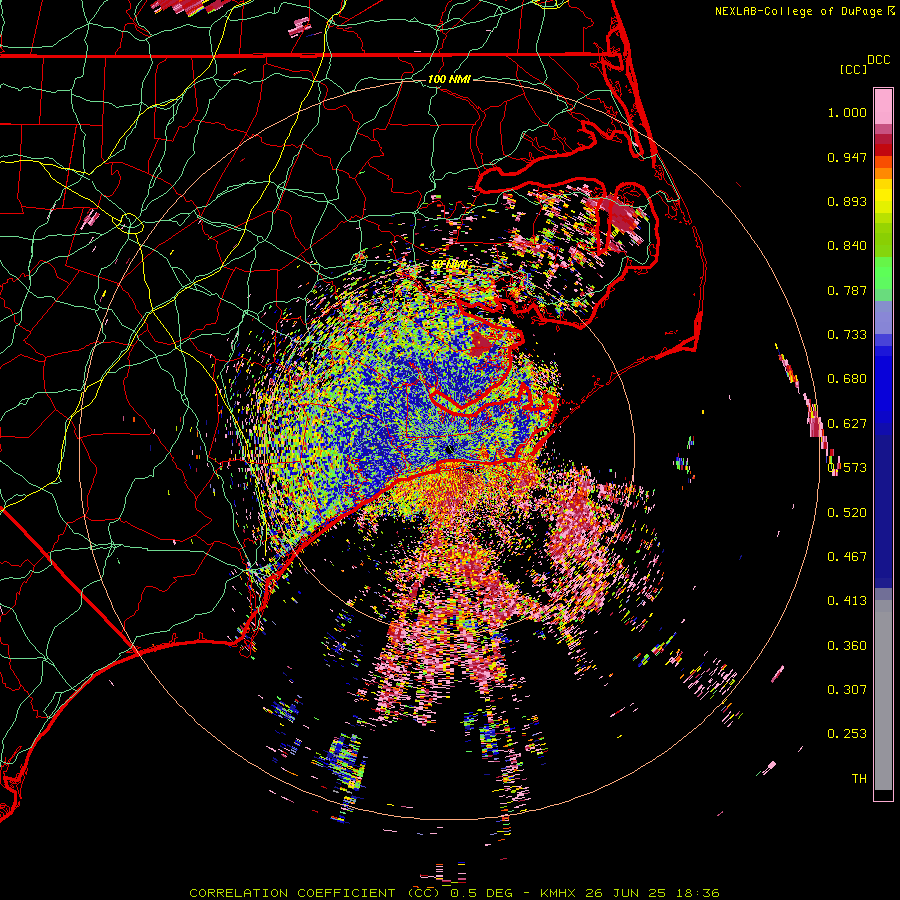Click the TH threshold label
Screen dimensions: 900x900
coord(859,779)
